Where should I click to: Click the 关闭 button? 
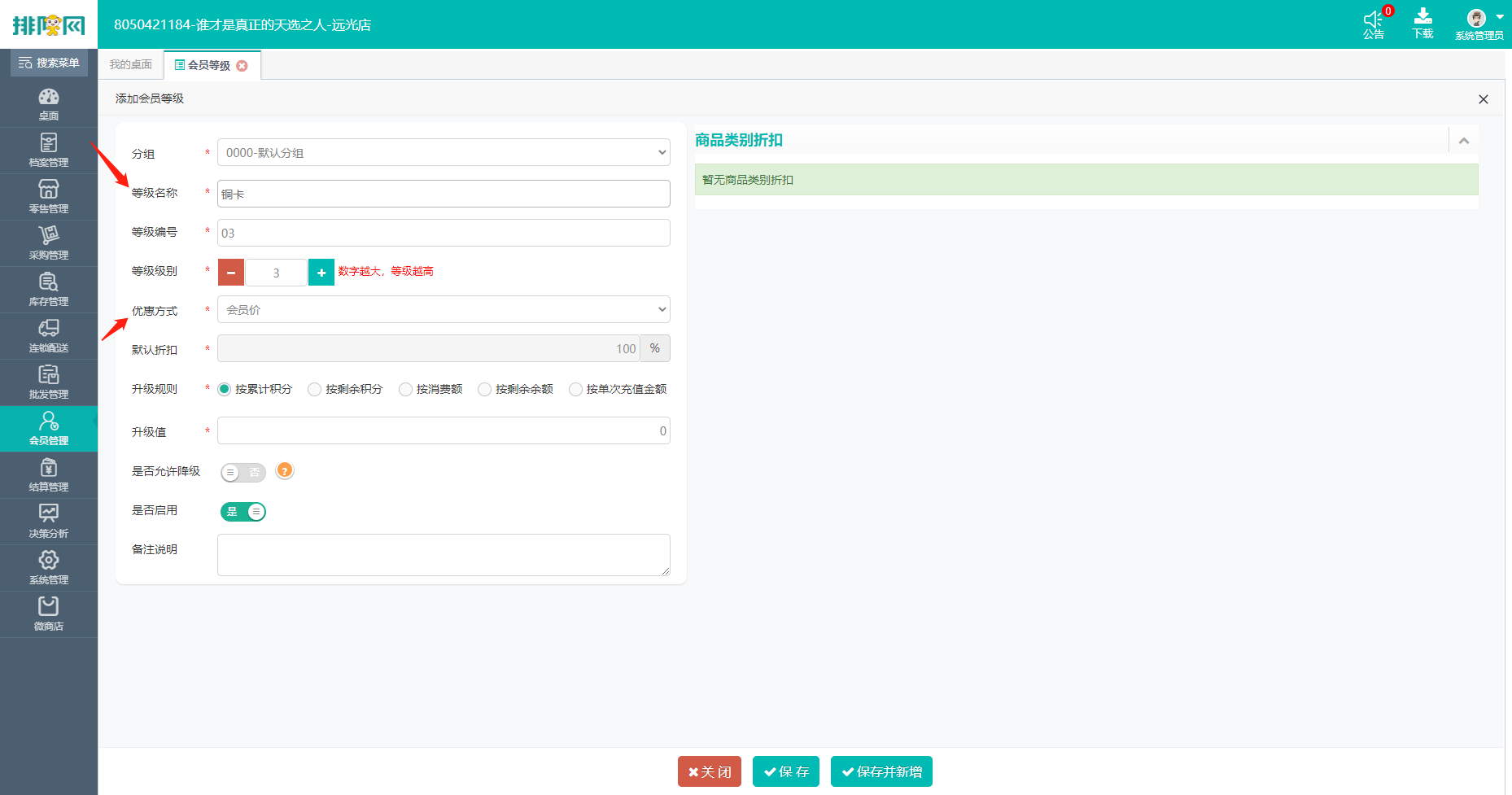click(x=710, y=771)
